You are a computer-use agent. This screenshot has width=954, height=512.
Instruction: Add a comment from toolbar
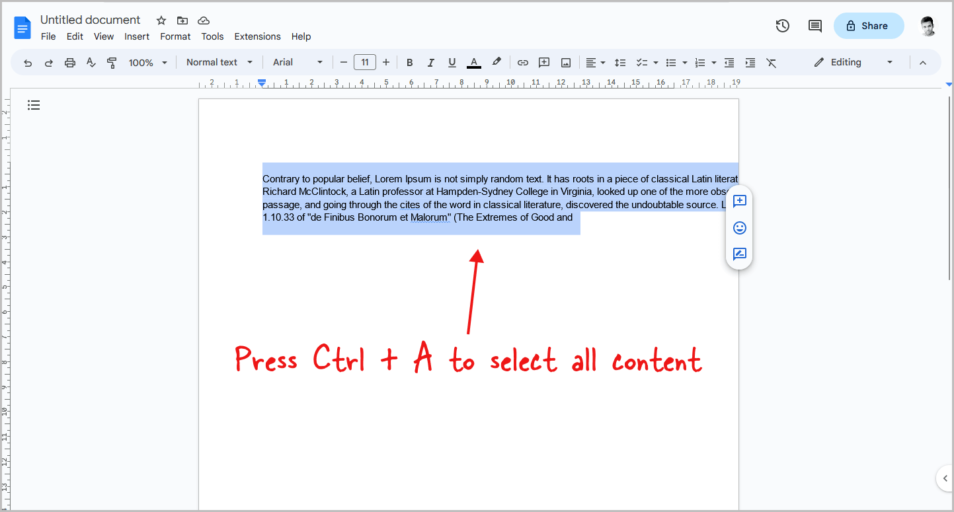544,63
